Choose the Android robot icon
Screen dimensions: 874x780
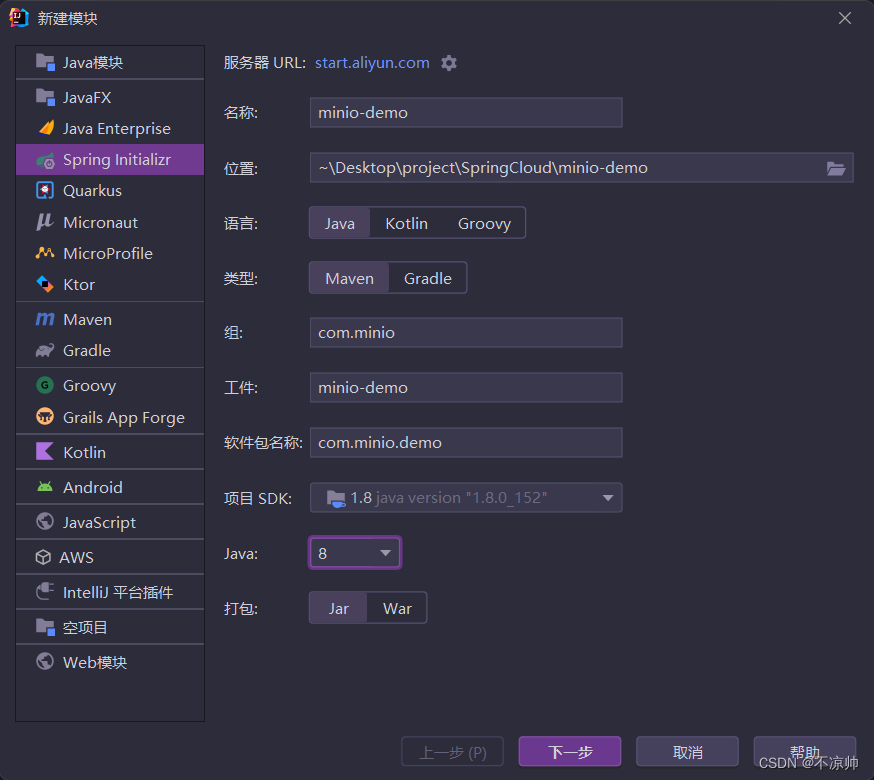45,487
